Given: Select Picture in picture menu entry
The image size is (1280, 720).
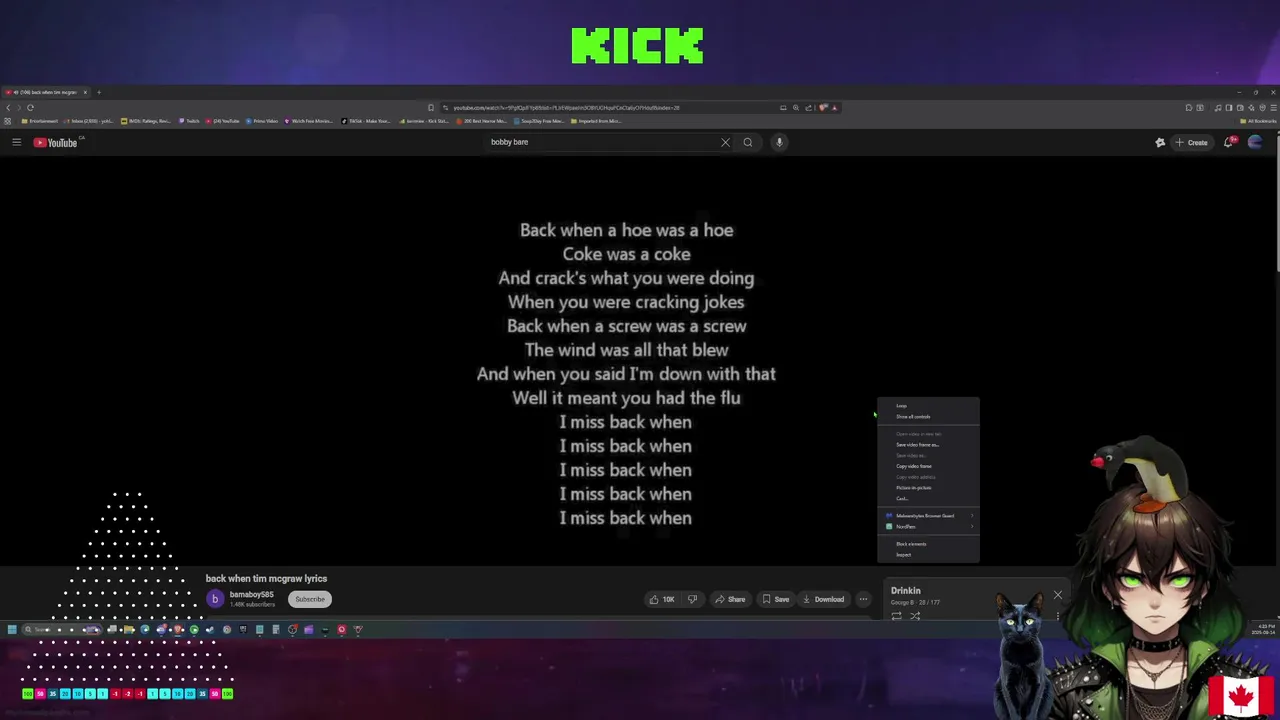Looking at the screenshot, I should [928, 488].
